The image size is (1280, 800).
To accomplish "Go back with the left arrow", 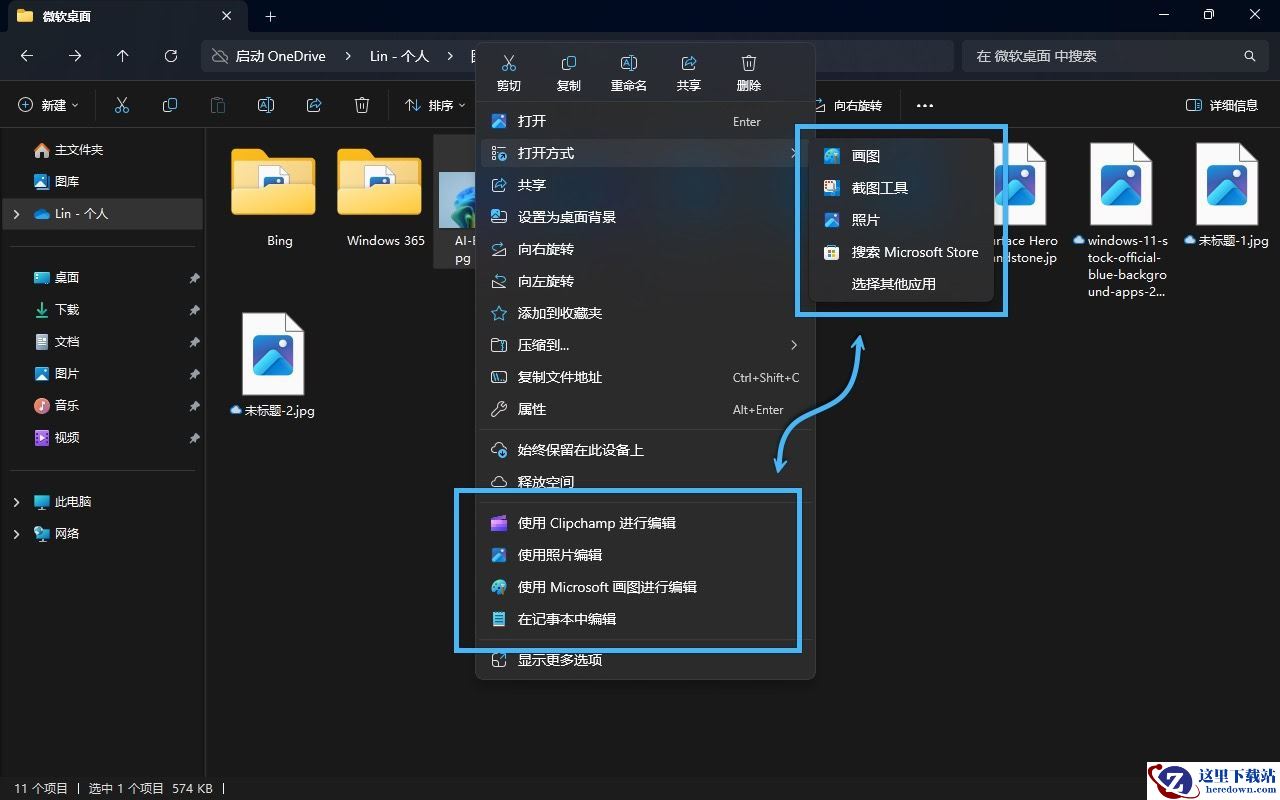I will pos(27,56).
